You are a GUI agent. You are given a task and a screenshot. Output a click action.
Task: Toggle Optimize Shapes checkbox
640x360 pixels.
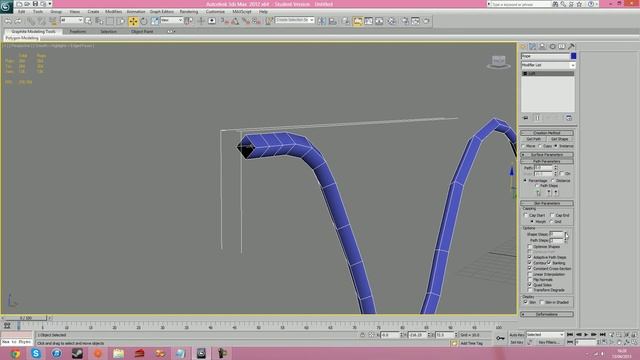530,247
